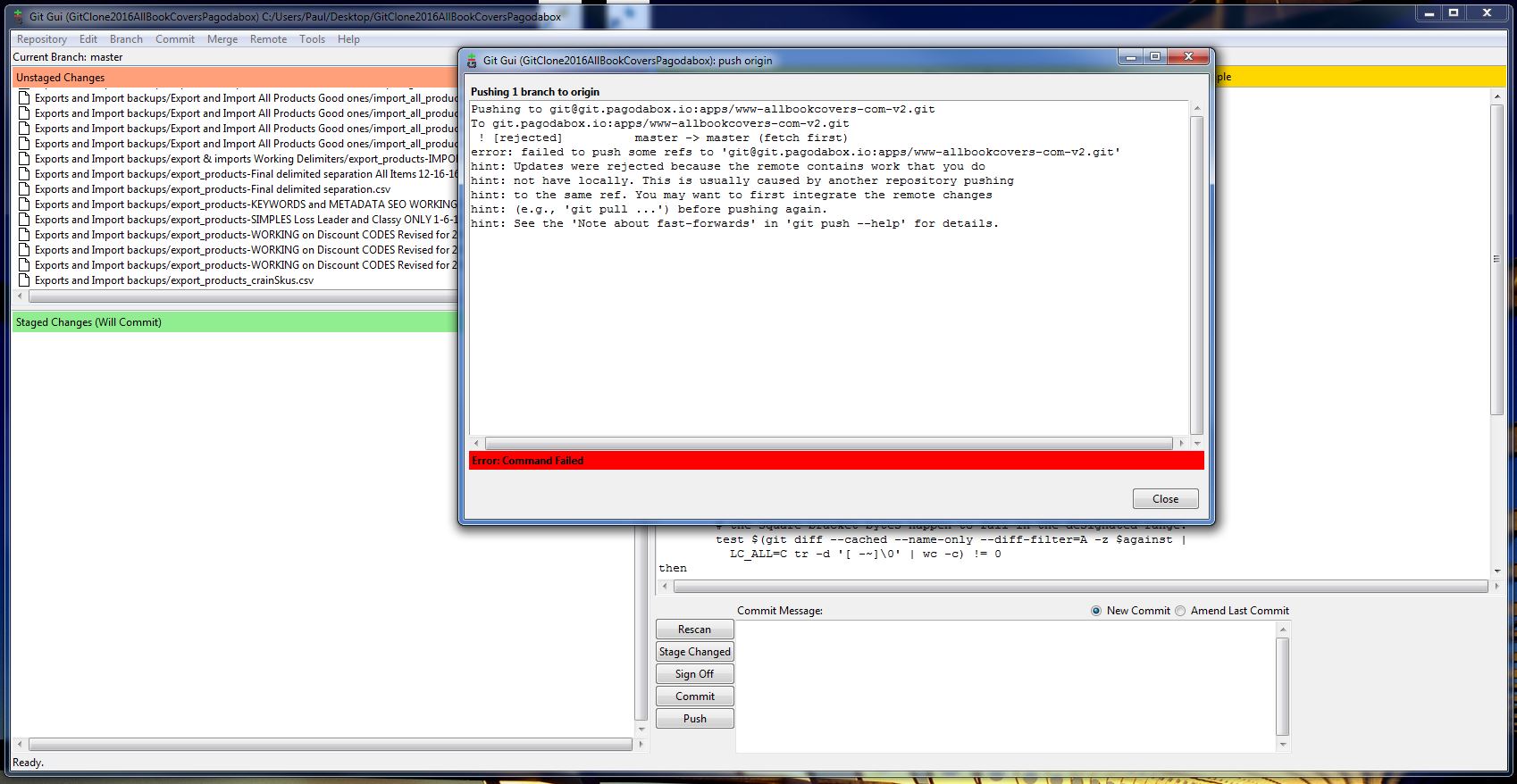The width and height of the screenshot is (1517, 784).
Task: Click up arrow of diff pane vertical scrollbar
Action: pyautogui.click(x=1496, y=96)
